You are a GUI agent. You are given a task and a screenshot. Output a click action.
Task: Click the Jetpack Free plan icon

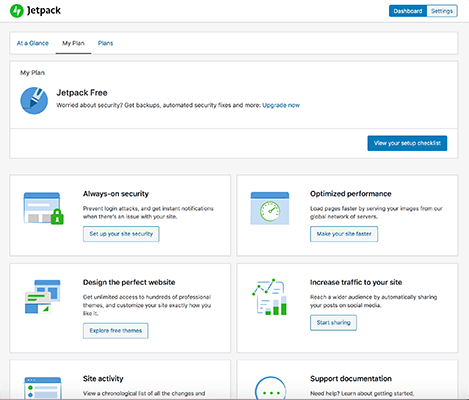34,101
